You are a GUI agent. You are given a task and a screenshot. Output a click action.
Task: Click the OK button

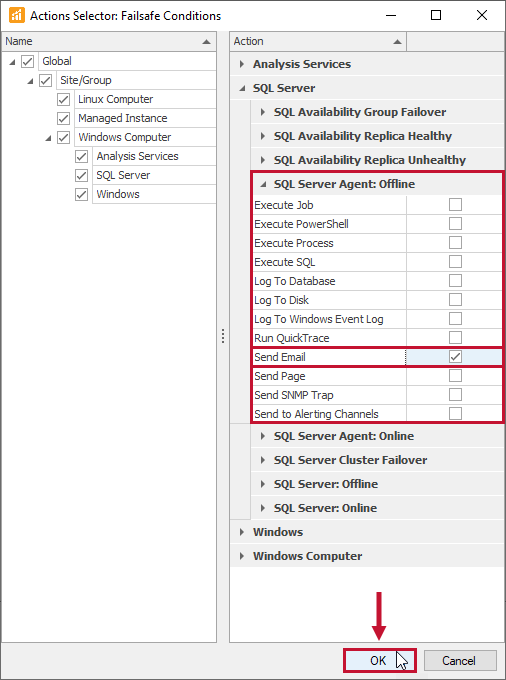[x=379, y=660]
